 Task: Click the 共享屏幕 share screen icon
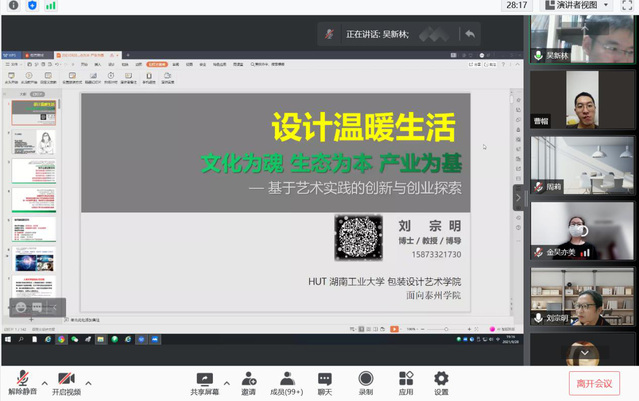(205, 382)
